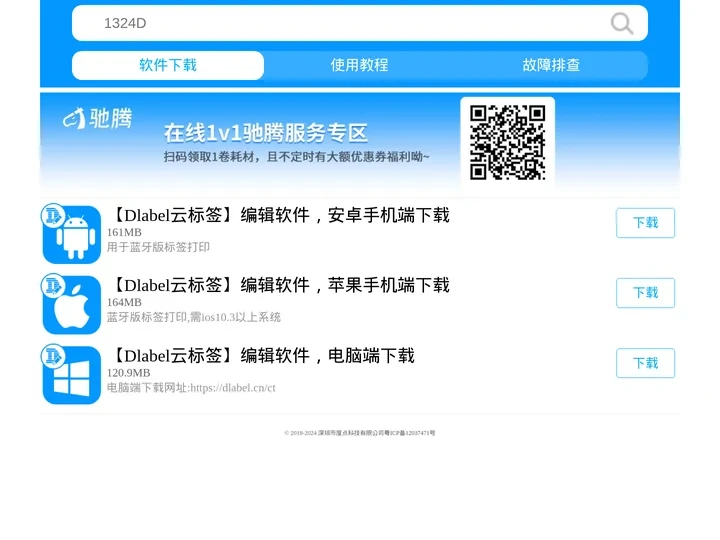Click the 驰腾 horse logo
This screenshot has width=720, height=540.
point(97,118)
